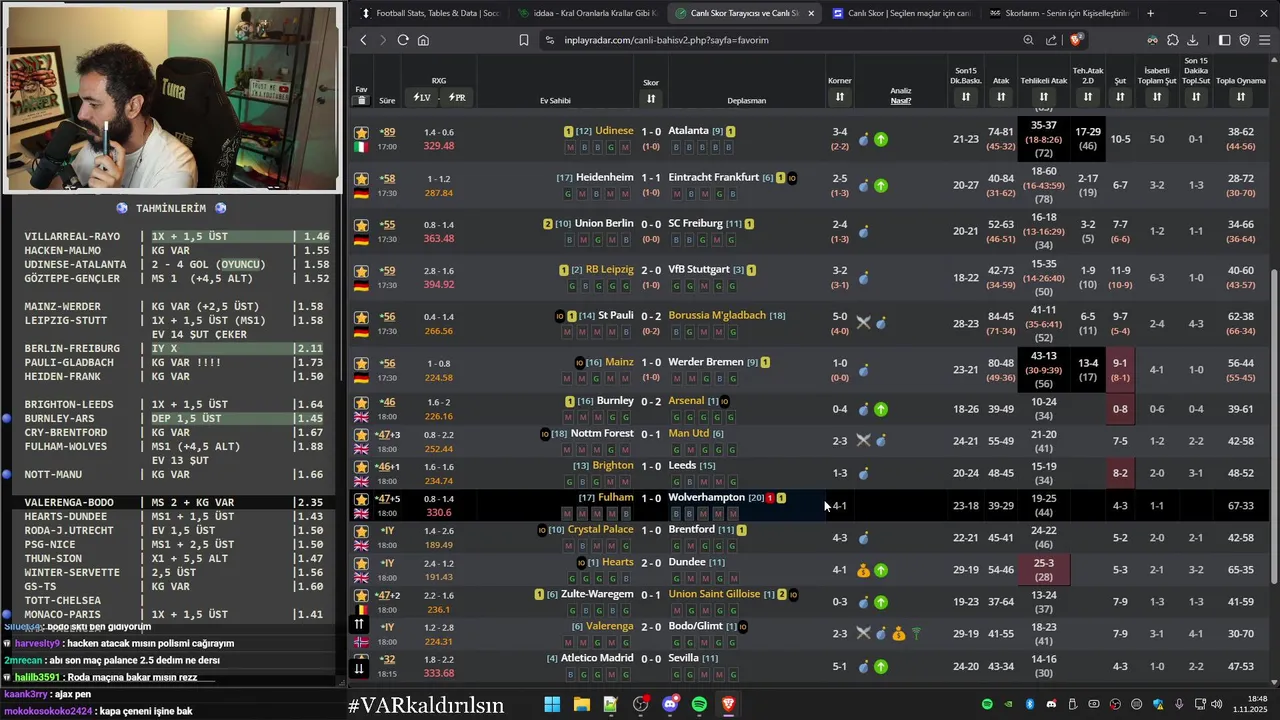Click the money bag icon on Hearts row
The width and height of the screenshot is (1280, 720).
(x=864, y=571)
